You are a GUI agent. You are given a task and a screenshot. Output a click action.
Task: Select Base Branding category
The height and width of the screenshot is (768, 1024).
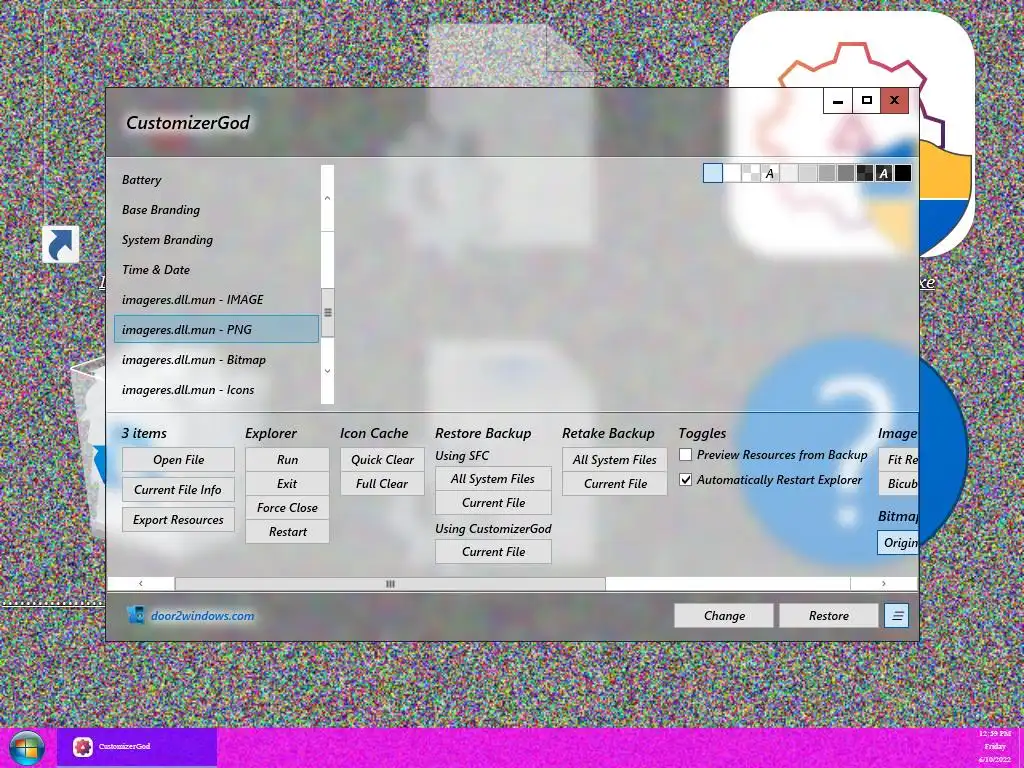tap(216, 210)
